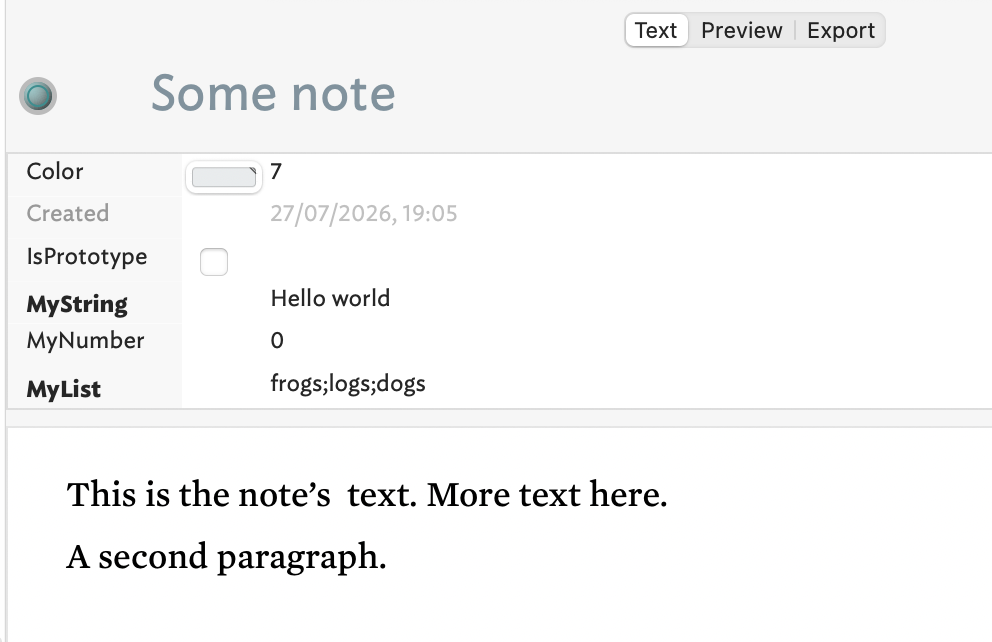Select the Created attribute label
The width and height of the screenshot is (992, 642).
(x=68, y=213)
